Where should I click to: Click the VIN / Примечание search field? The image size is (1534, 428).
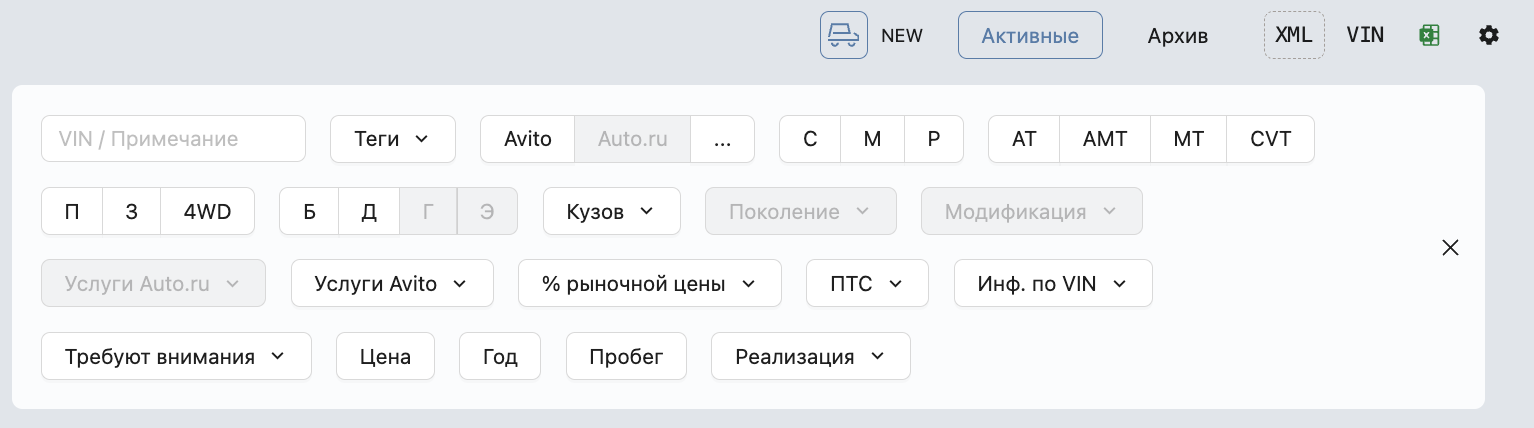point(173,139)
